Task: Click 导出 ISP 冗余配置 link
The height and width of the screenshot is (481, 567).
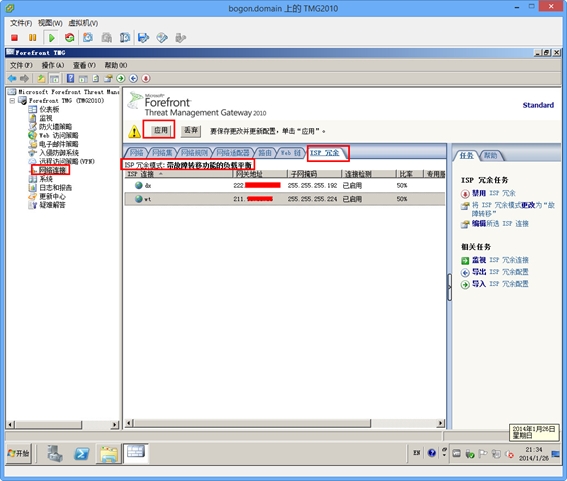Action: coord(500,272)
